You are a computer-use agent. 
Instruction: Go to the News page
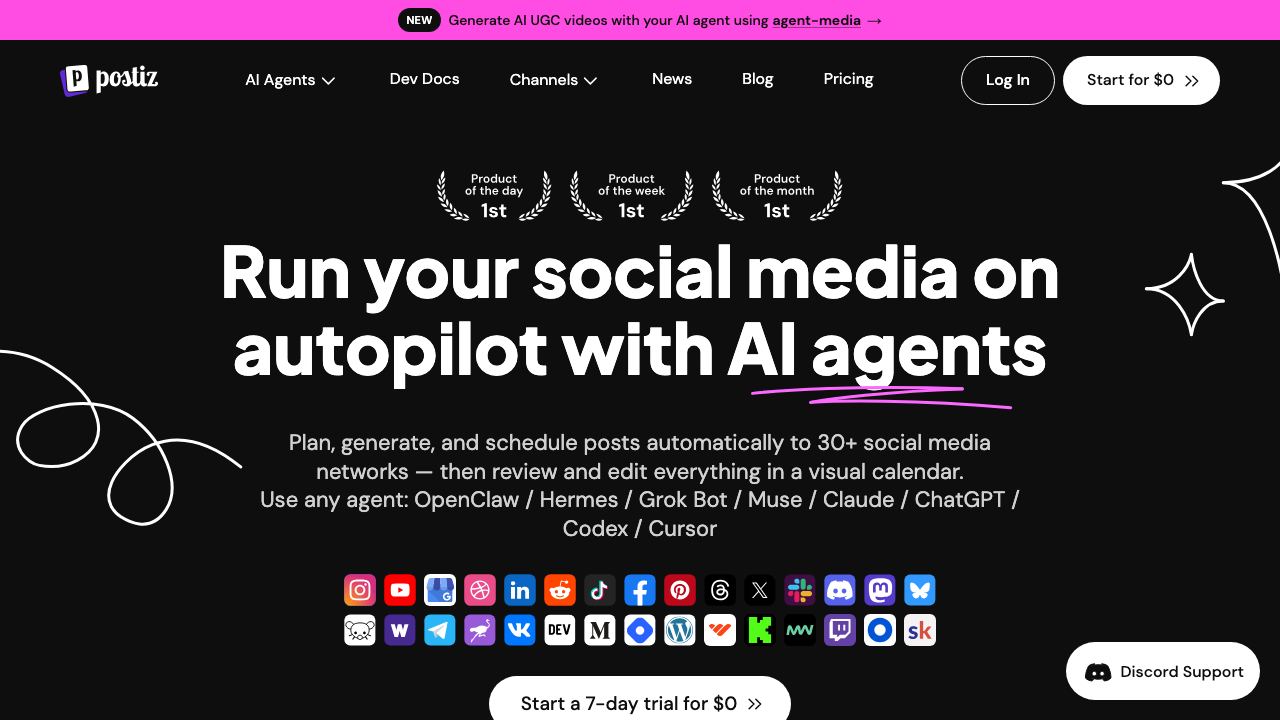[672, 79]
